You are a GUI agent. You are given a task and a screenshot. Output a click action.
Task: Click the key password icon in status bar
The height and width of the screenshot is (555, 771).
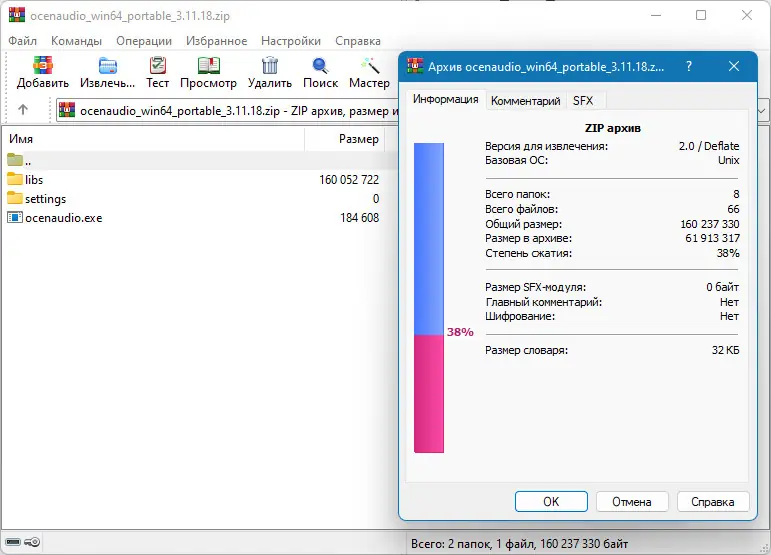point(32,542)
